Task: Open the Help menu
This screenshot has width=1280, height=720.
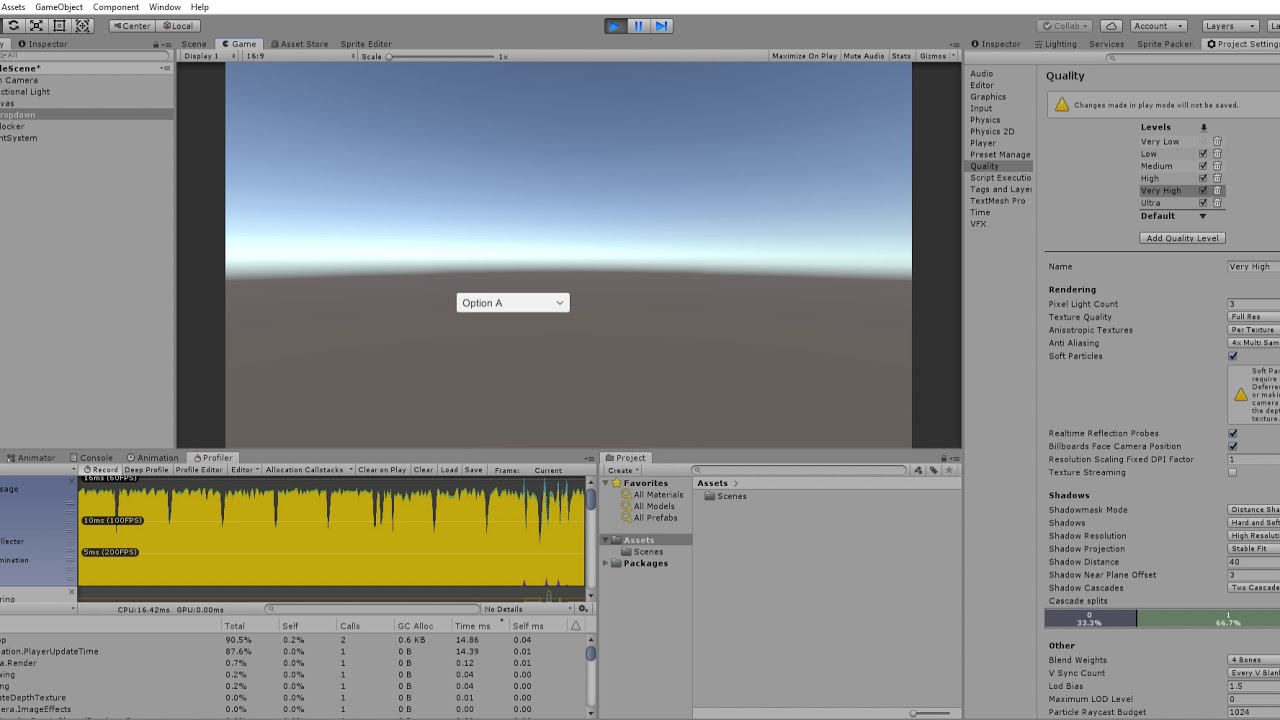Action: (x=200, y=7)
